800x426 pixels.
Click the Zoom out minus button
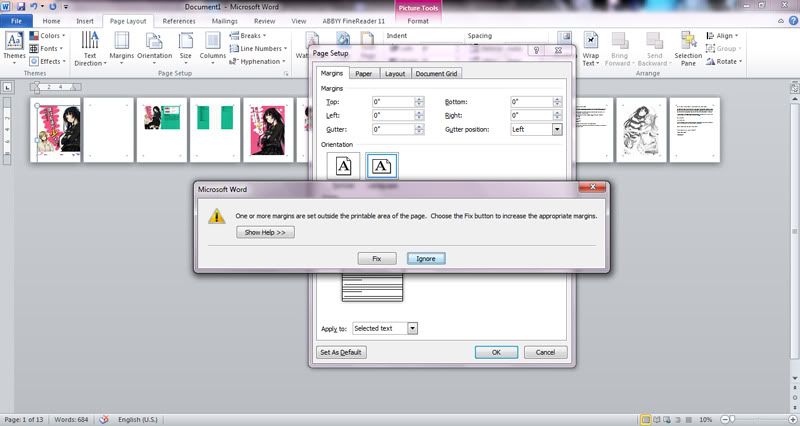pyautogui.click(x=724, y=419)
